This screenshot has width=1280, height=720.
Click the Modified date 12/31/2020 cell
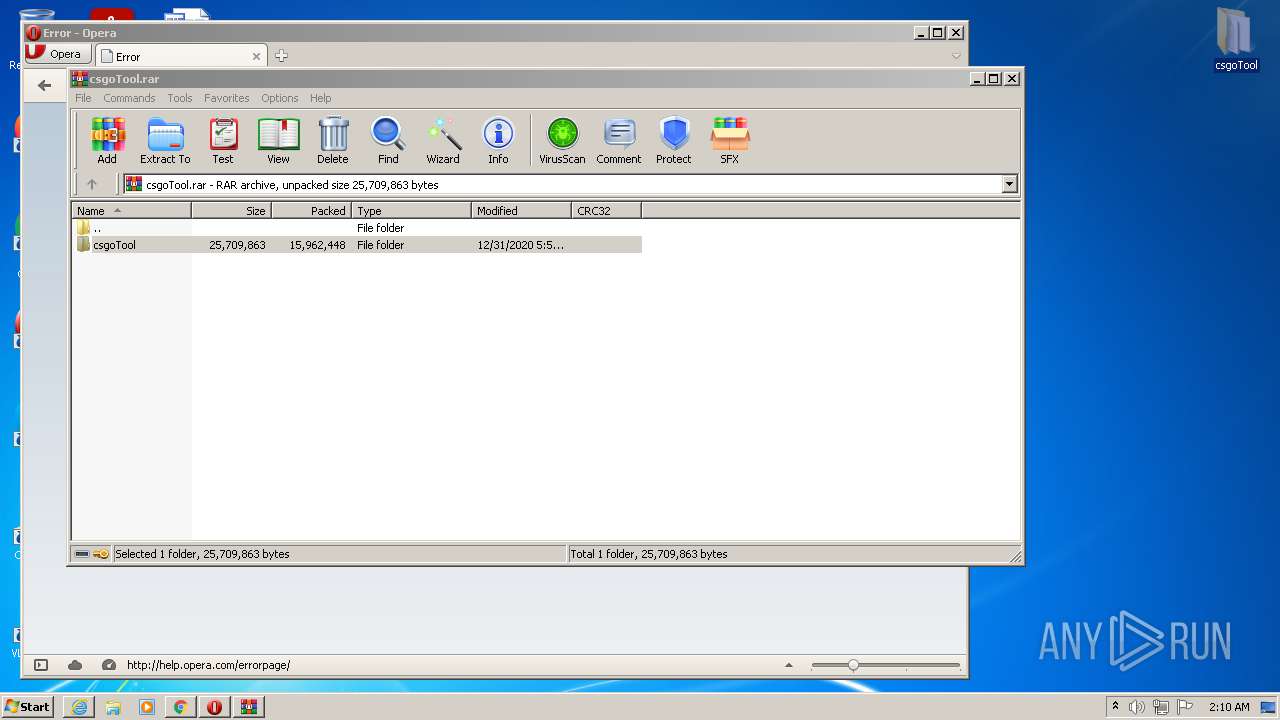tap(520, 245)
